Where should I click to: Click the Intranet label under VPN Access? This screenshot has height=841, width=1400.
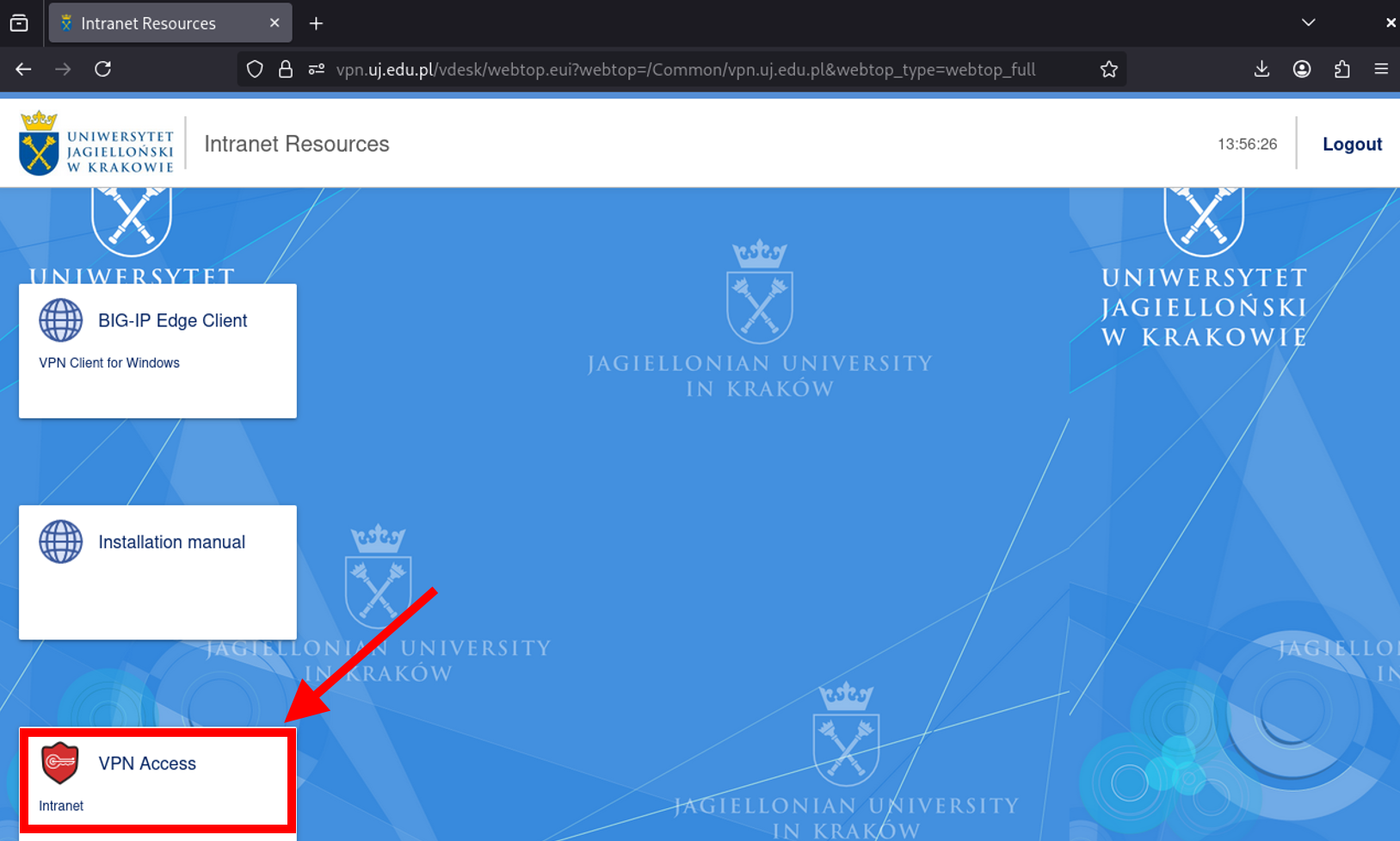click(x=61, y=806)
